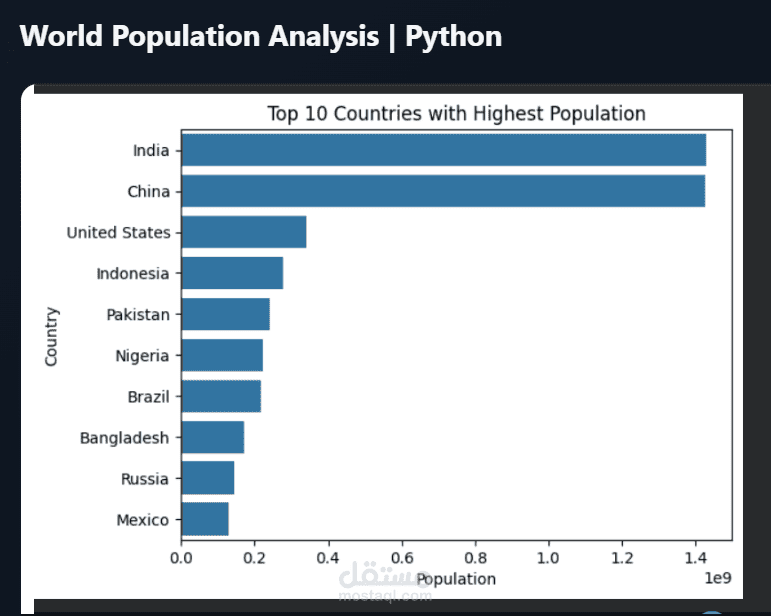Click the 'Pakistan' axis label
The width and height of the screenshot is (771, 616).
point(138,315)
